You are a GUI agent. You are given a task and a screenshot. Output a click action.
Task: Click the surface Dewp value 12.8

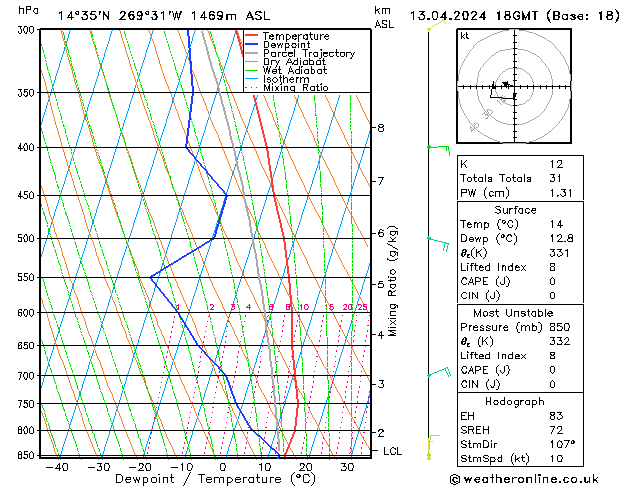point(561,239)
